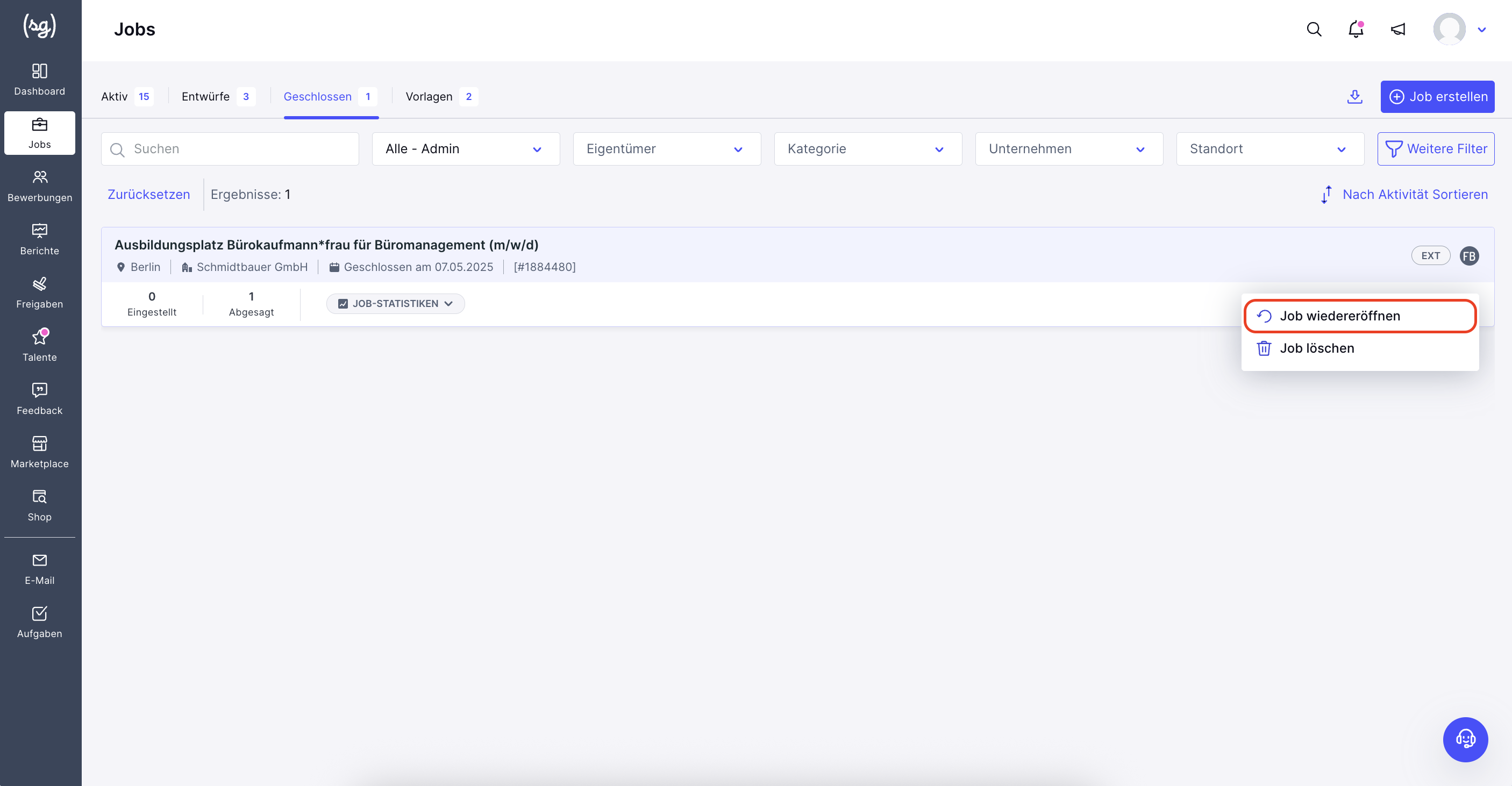The image size is (1512, 786).
Task: Choose Job löschen from the menu
Action: [1360, 348]
